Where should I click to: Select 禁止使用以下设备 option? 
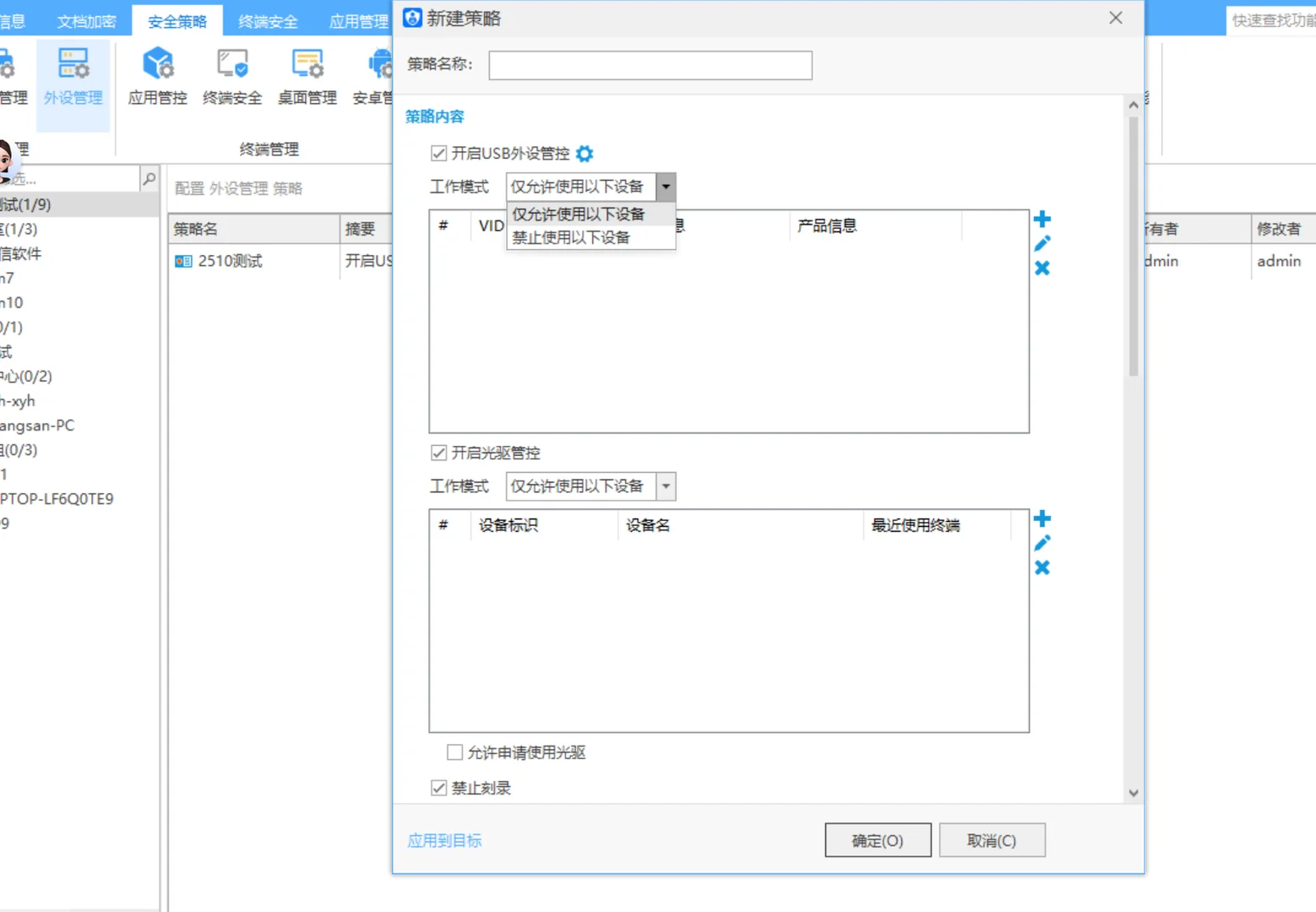click(590, 237)
